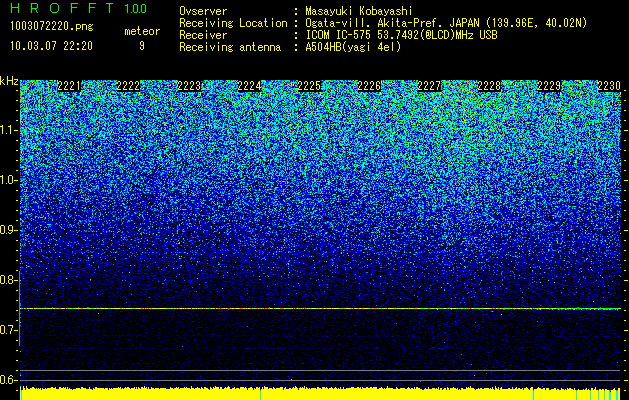Click the meteor count value 9
This screenshot has height=400, width=629.
coord(142,46)
